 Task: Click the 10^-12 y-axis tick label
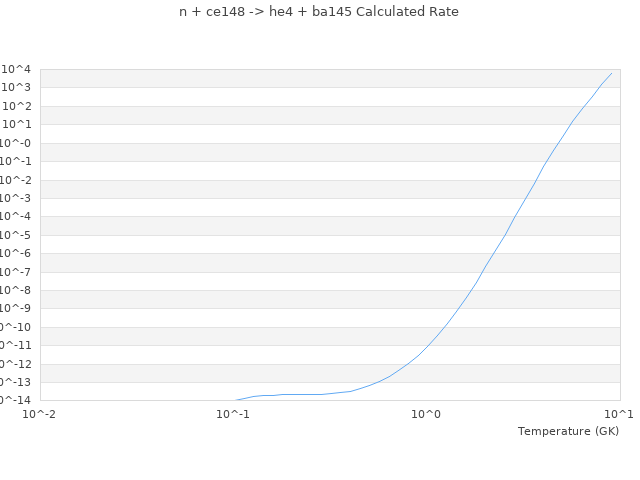click(x=15, y=364)
